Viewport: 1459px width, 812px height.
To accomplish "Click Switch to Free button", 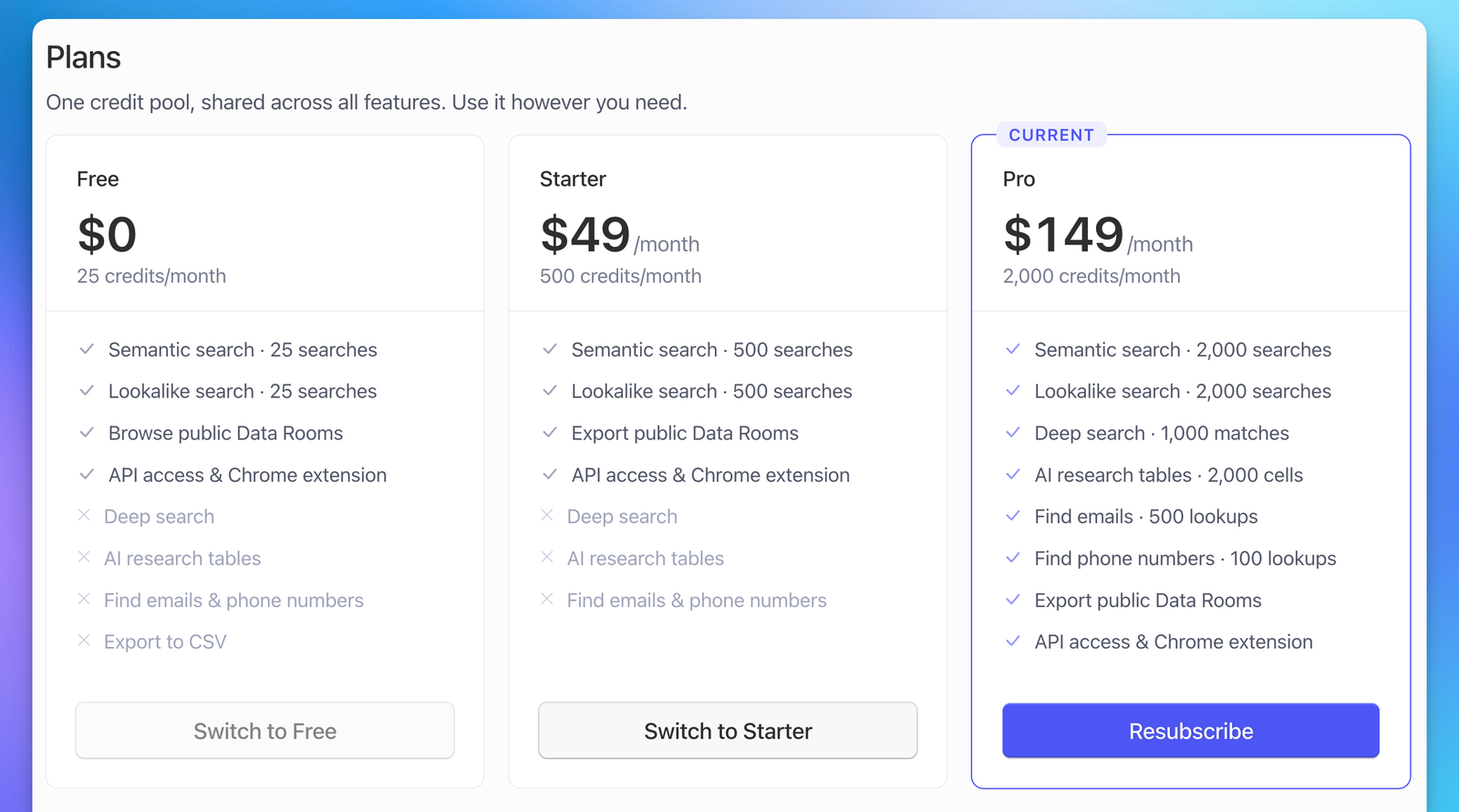I will pos(264,730).
